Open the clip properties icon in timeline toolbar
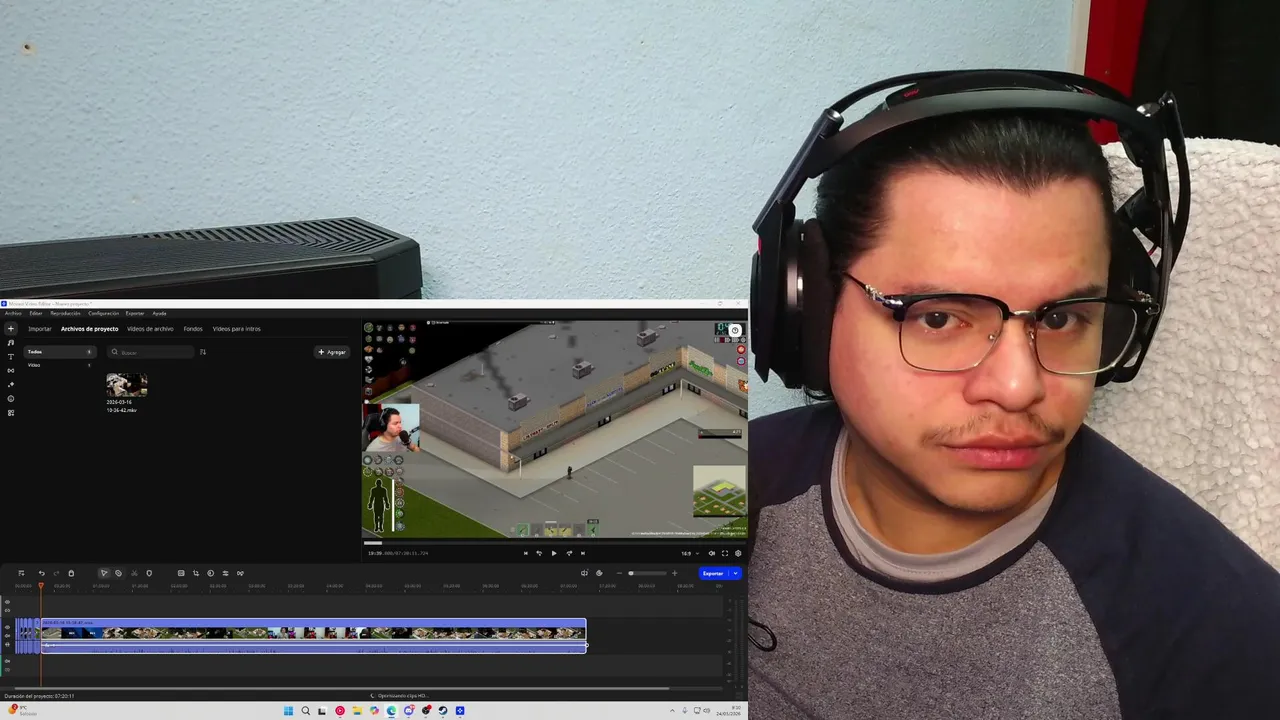 pyautogui.click(x=181, y=573)
